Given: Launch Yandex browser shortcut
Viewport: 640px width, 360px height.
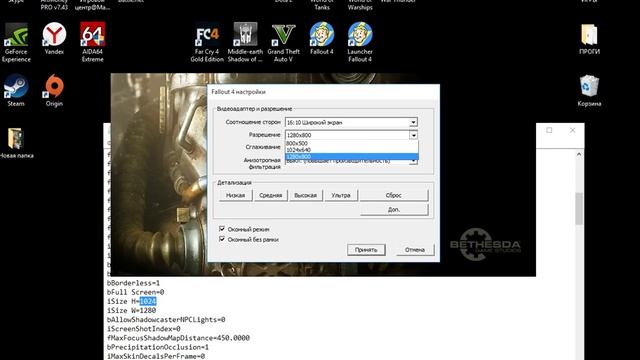Looking at the screenshot, I should [x=54, y=38].
